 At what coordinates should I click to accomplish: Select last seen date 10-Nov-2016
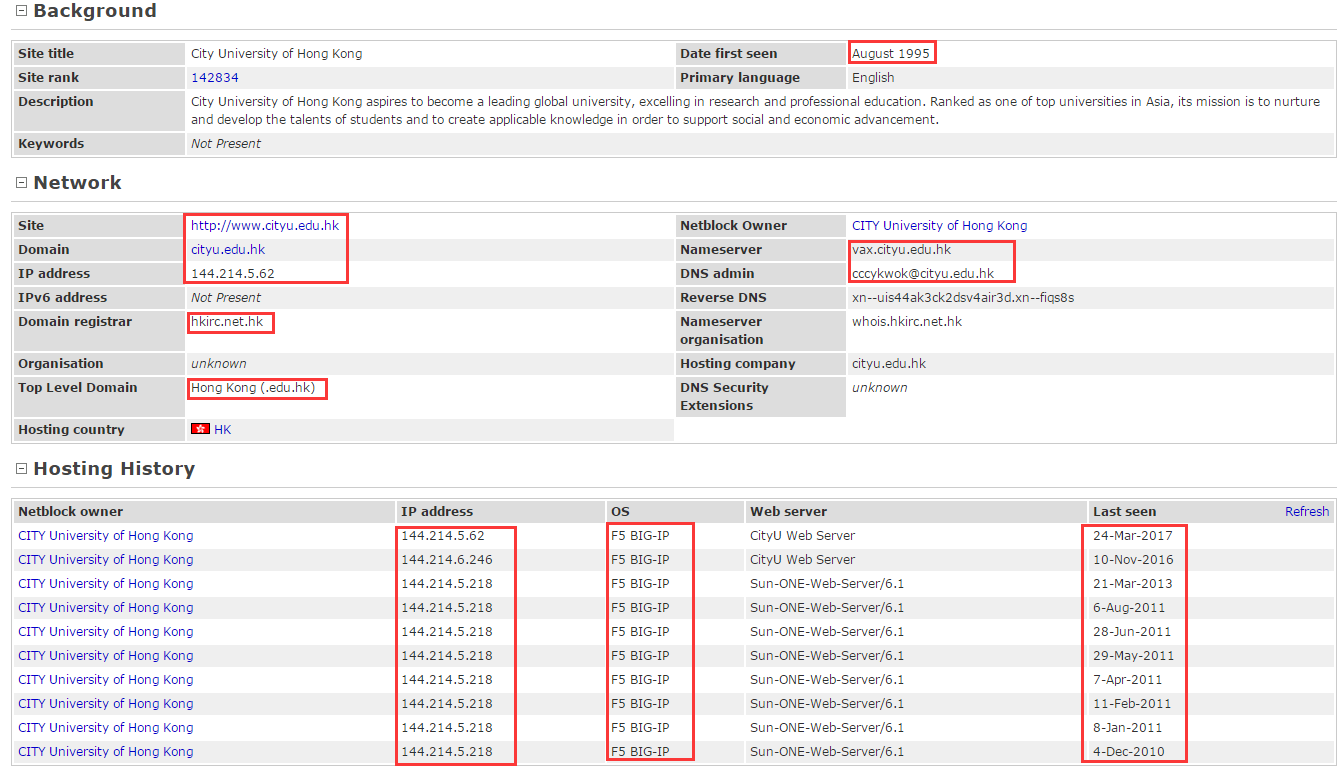[x=1134, y=560]
